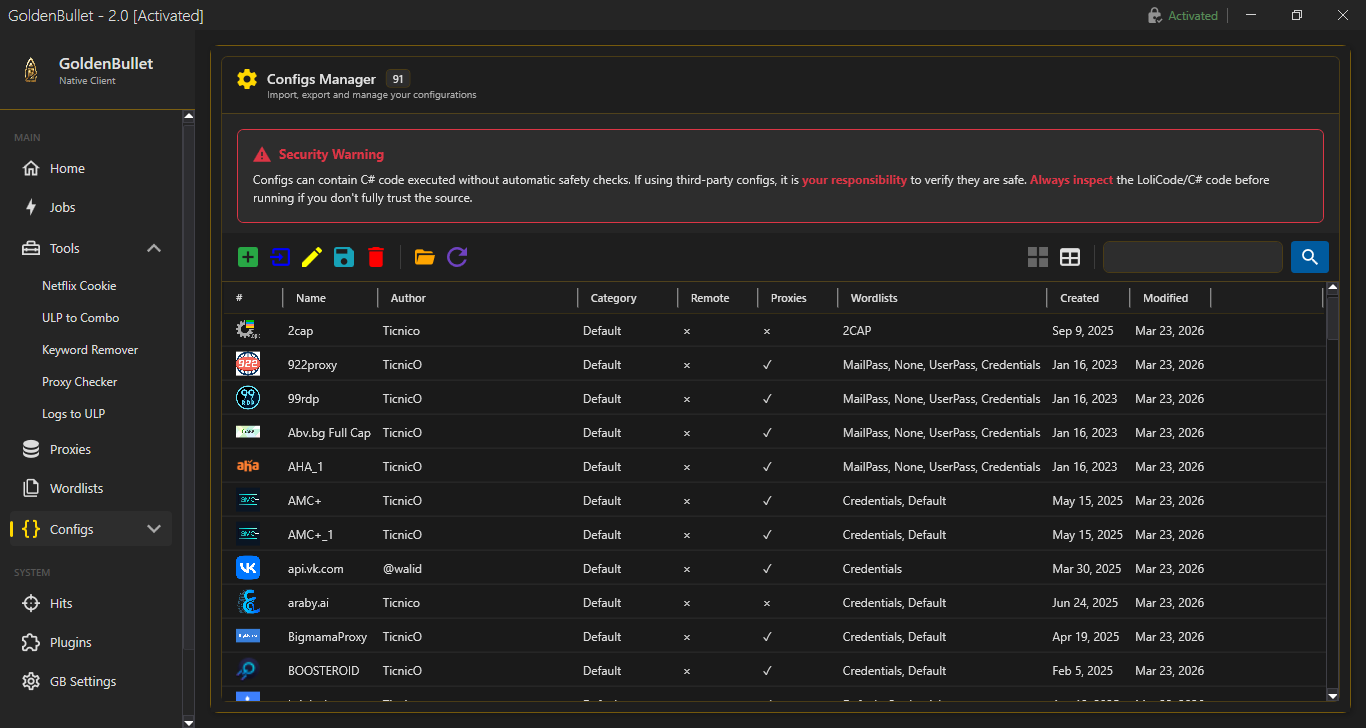Select the ULP to Combo tool
The width and height of the screenshot is (1366, 728).
(80, 318)
